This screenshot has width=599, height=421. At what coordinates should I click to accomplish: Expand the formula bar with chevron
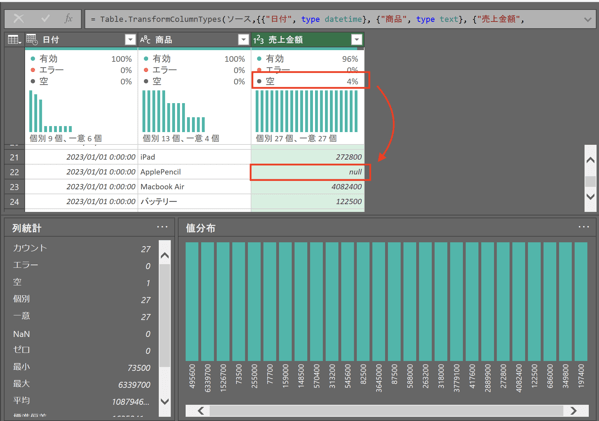pyautogui.click(x=588, y=19)
